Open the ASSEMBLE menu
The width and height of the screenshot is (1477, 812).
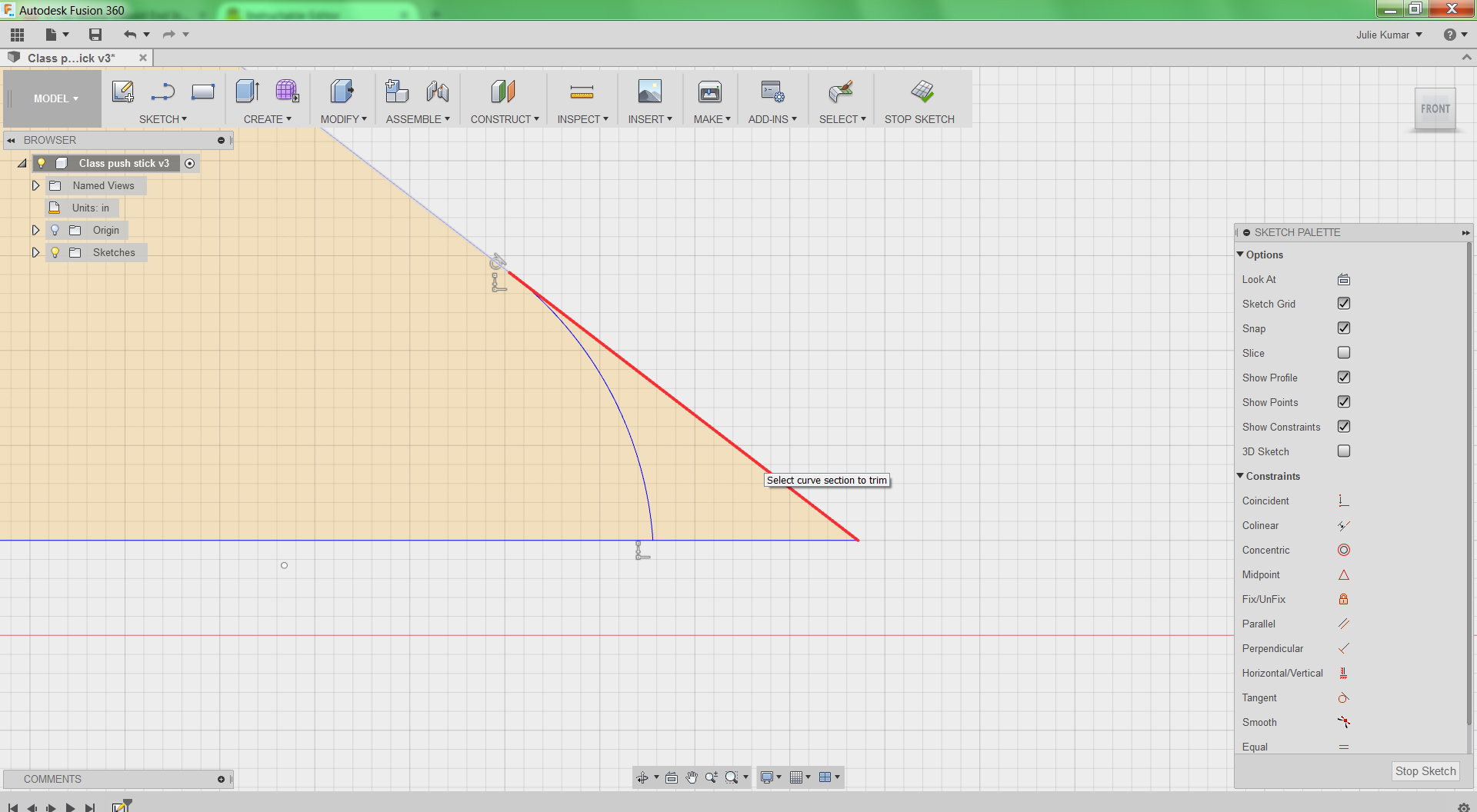(418, 119)
